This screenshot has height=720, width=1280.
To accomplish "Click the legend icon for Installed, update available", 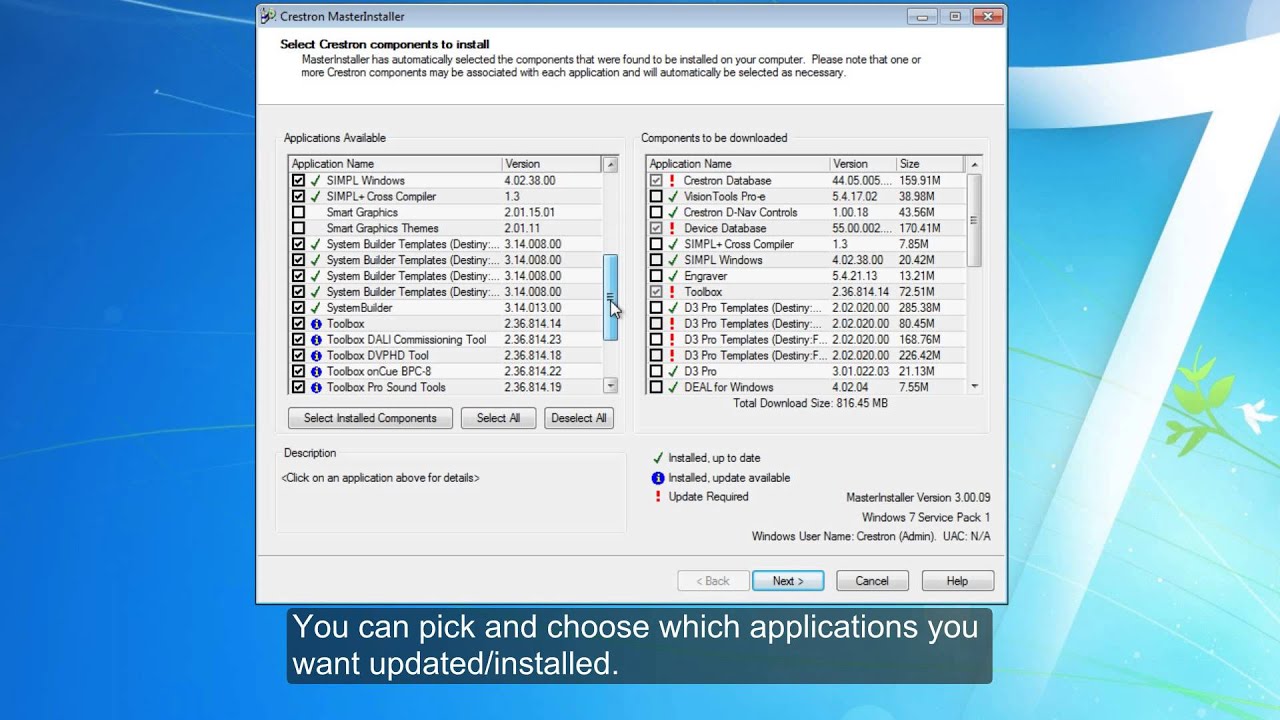I will coord(657,478).
